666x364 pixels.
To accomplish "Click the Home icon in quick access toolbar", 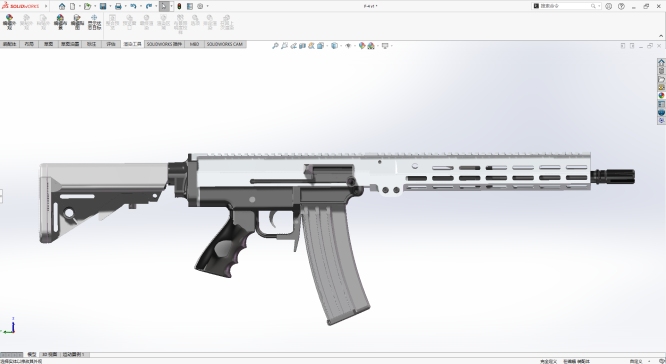I will tap(62, 6).
